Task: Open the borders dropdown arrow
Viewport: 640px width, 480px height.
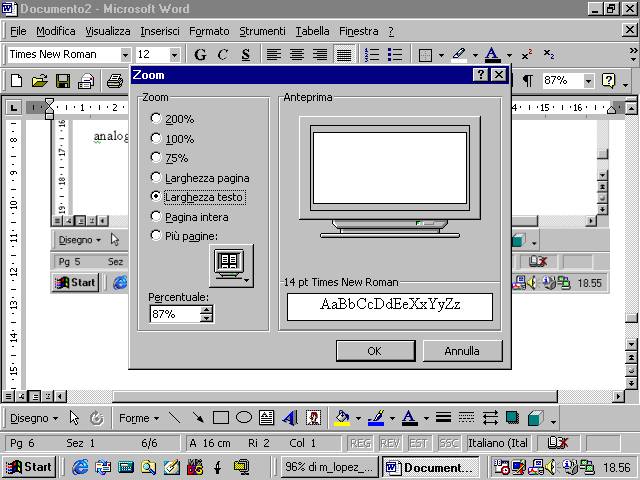Action: click(x=441, y=55)
